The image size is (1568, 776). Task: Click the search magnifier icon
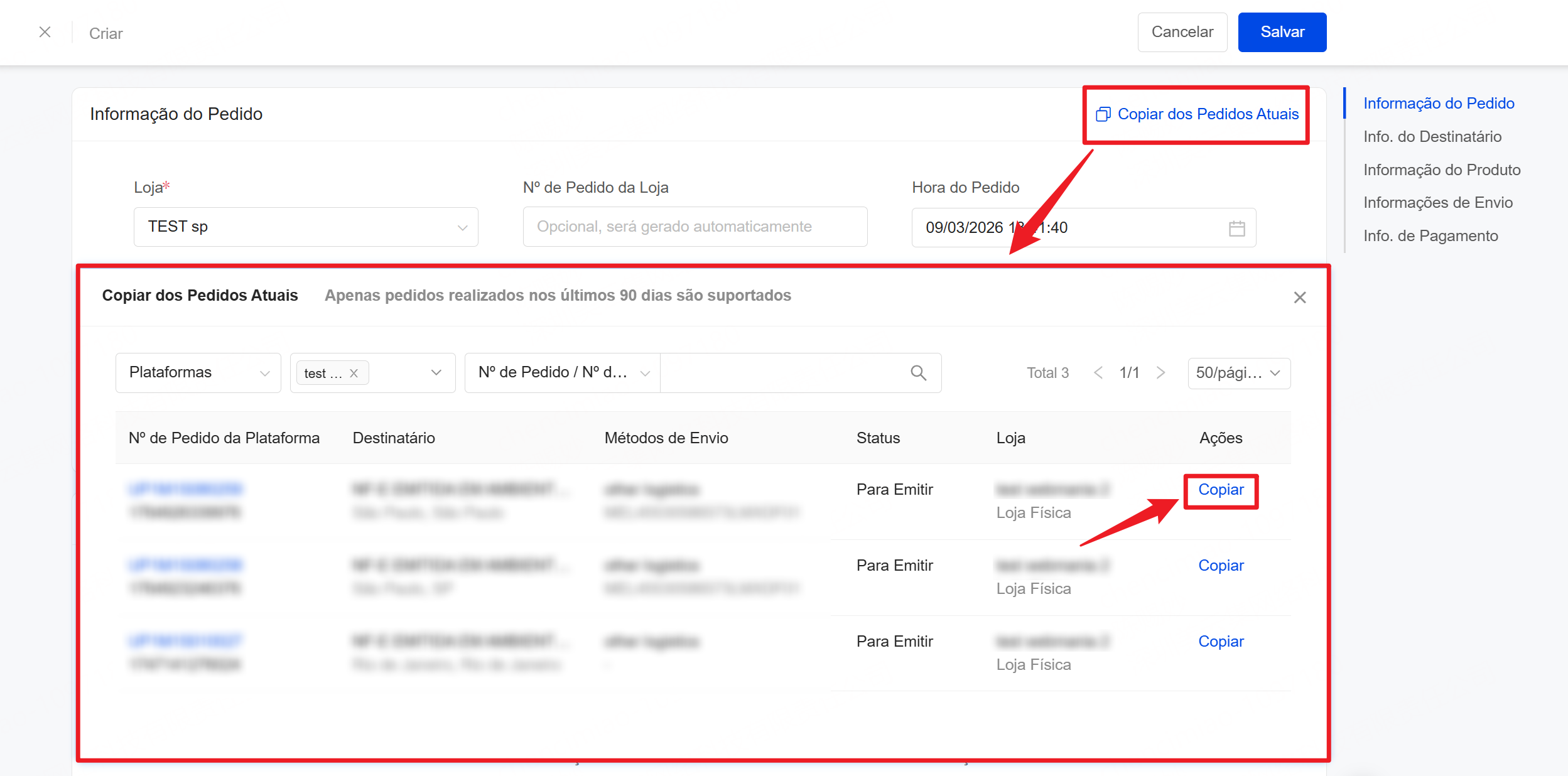(x=918, y=373)
